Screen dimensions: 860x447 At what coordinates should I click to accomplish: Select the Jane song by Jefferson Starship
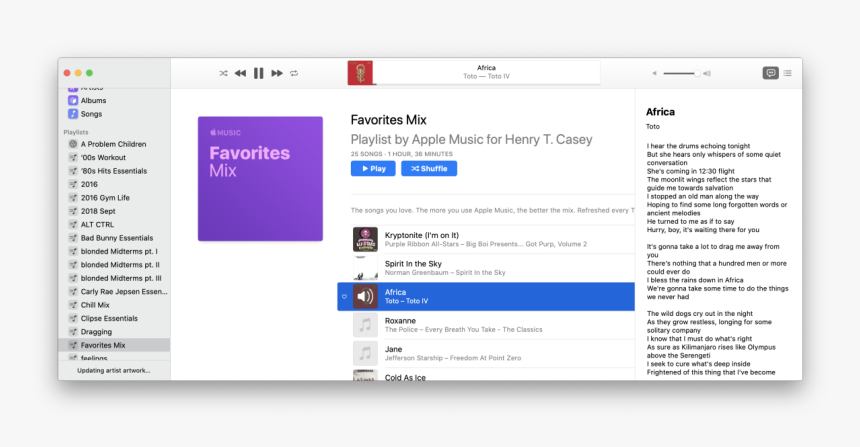486,353
